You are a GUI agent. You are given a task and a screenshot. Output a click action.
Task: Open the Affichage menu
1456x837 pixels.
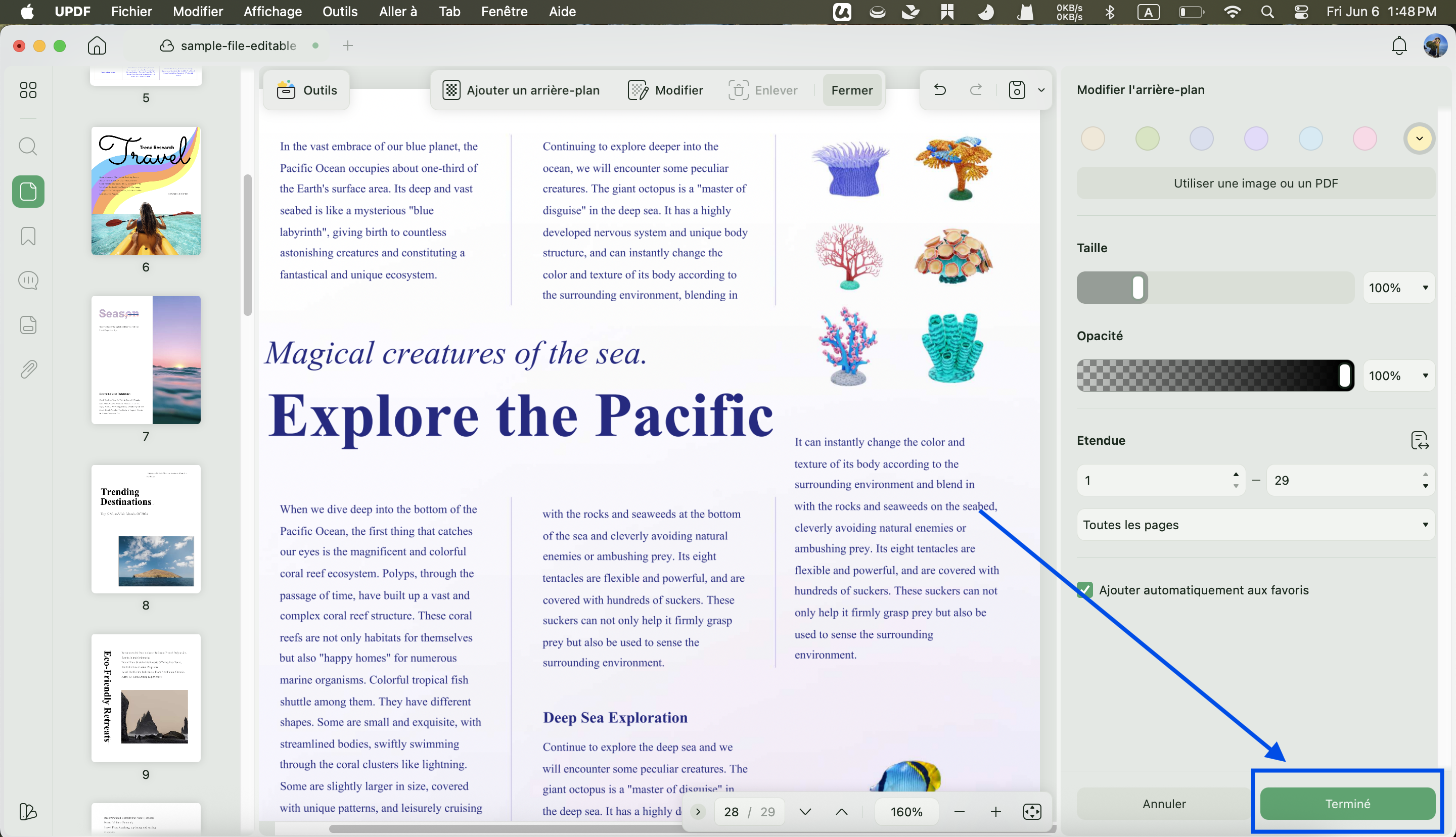[x=272, y=12]
